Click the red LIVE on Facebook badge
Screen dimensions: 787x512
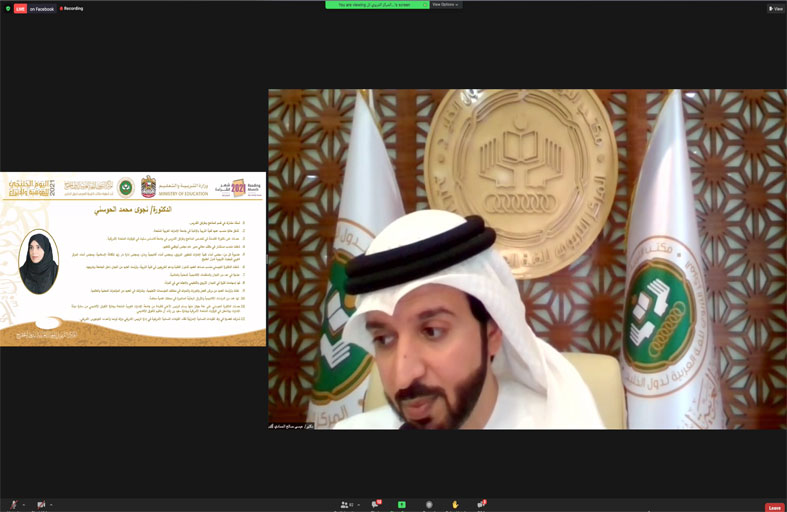[20, 8]
